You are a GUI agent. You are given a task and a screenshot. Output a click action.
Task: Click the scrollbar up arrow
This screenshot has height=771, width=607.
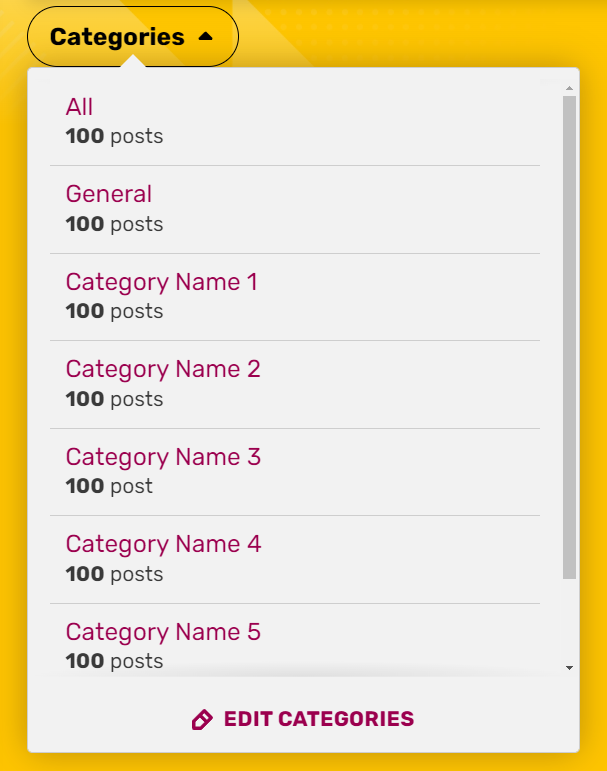coord(569,89)
